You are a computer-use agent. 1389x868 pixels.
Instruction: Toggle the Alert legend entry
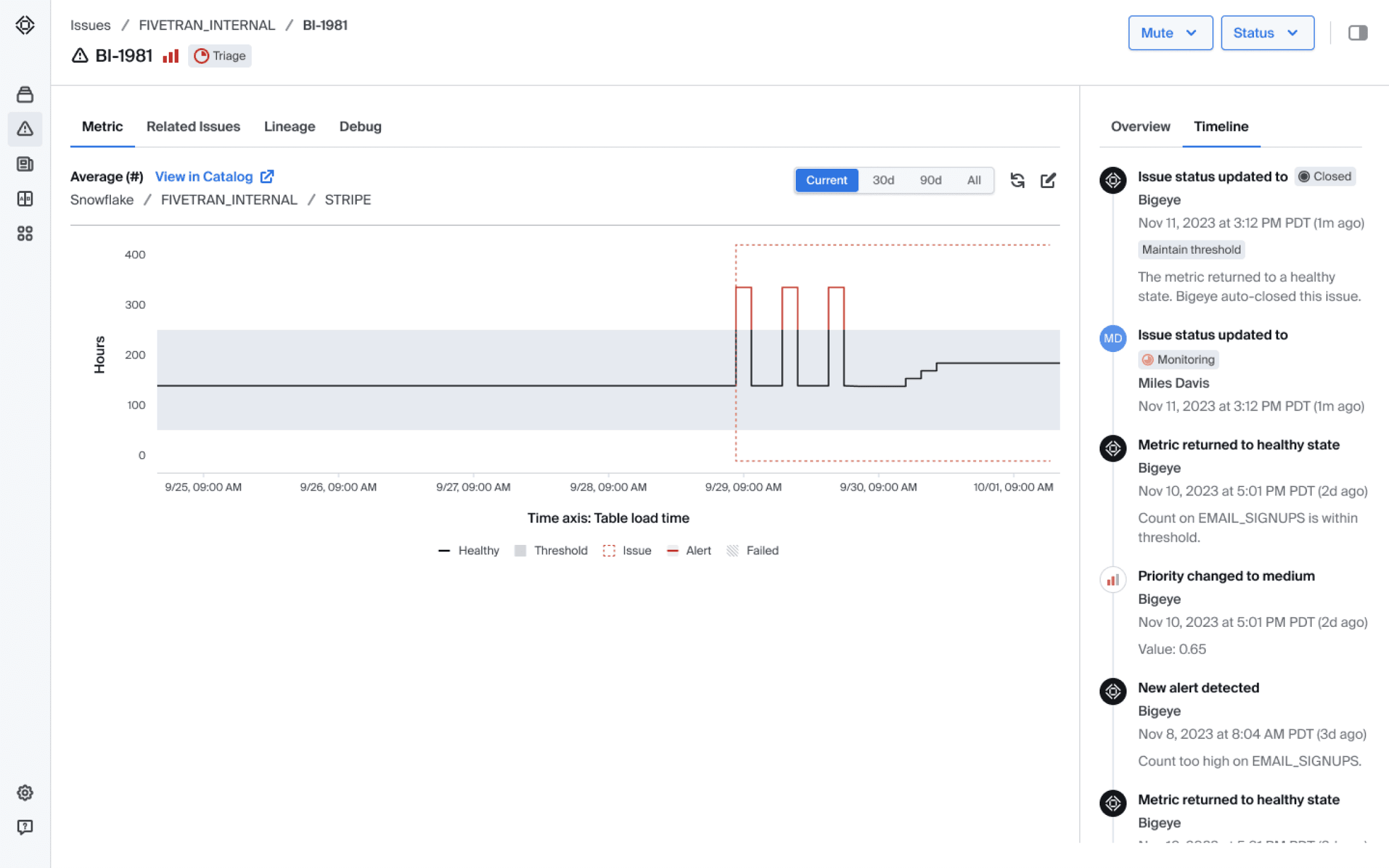pyautogui.click(x=688, y=550)
